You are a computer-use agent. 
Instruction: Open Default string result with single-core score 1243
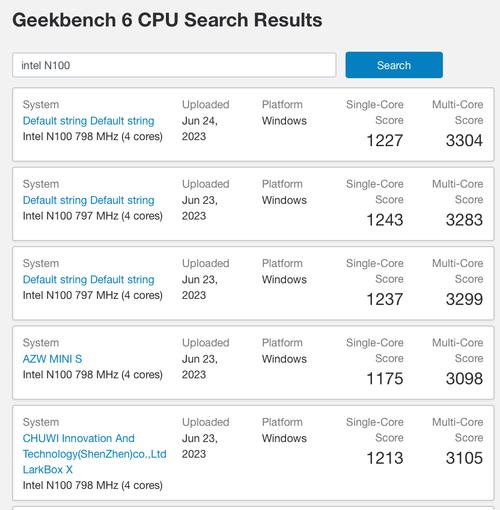point(88,200)
